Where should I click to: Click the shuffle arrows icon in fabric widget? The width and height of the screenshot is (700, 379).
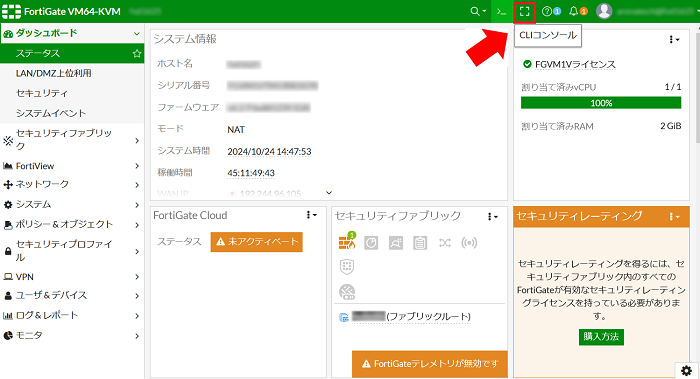point(445,243)
